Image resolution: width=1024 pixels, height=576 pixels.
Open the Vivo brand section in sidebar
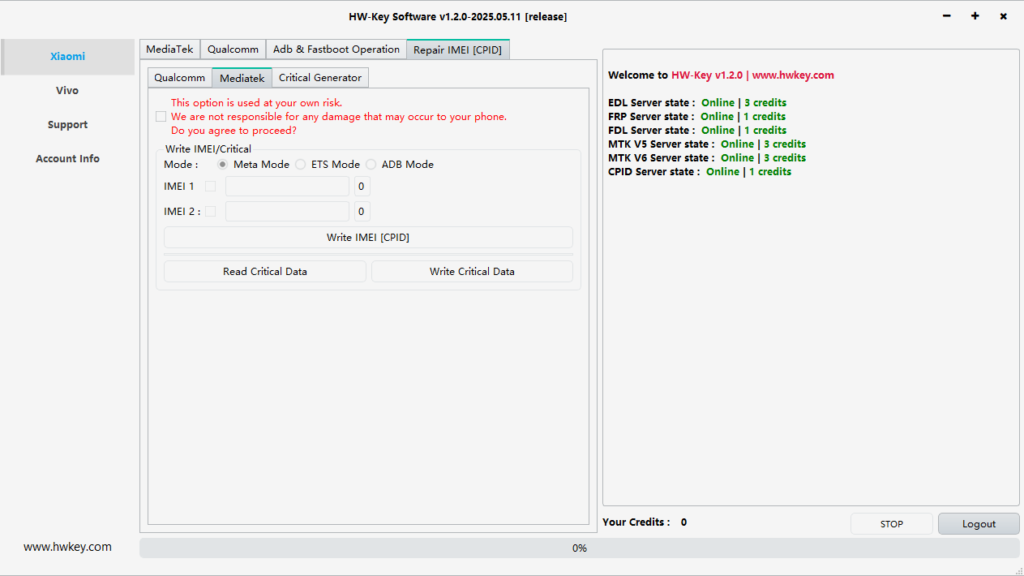pos(67,90)
